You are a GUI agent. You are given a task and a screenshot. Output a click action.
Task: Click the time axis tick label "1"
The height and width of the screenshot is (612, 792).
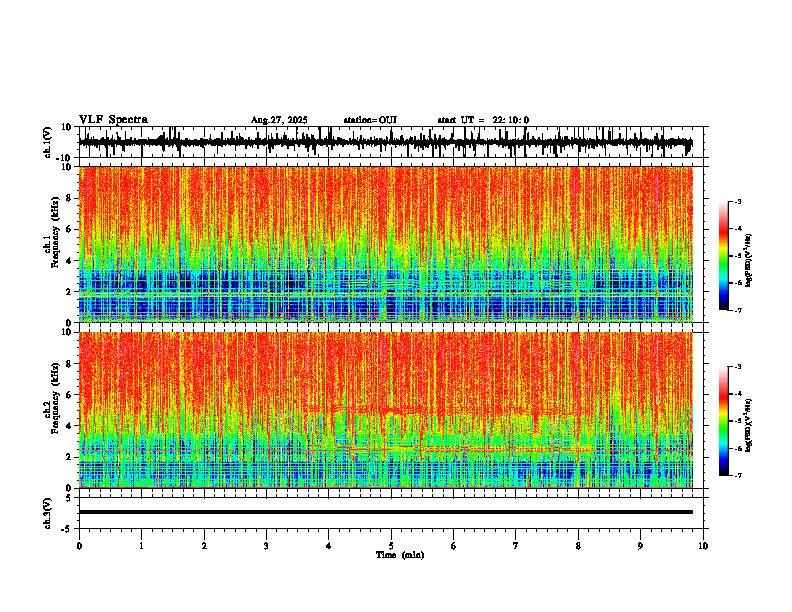141,546
